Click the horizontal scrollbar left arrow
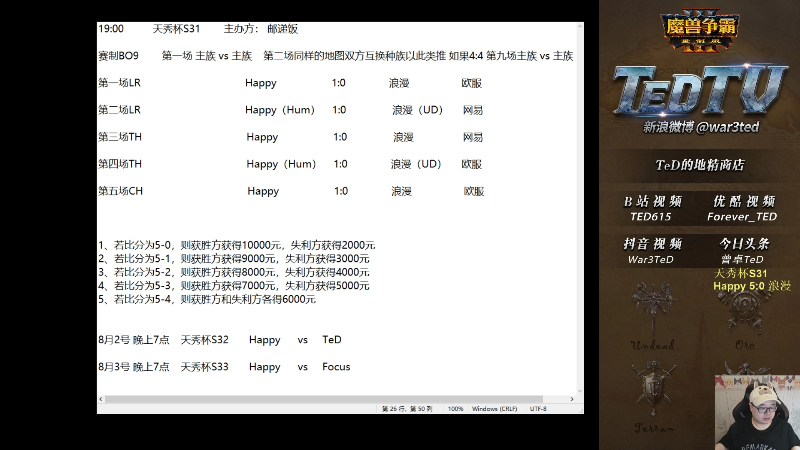The image size is (800, 450). click(x=101, y=399)
